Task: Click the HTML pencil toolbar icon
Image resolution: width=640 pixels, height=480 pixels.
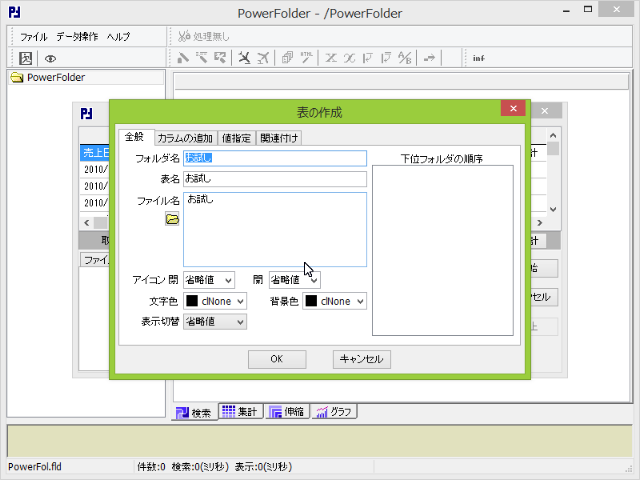Action: click(x=307, y=58)
